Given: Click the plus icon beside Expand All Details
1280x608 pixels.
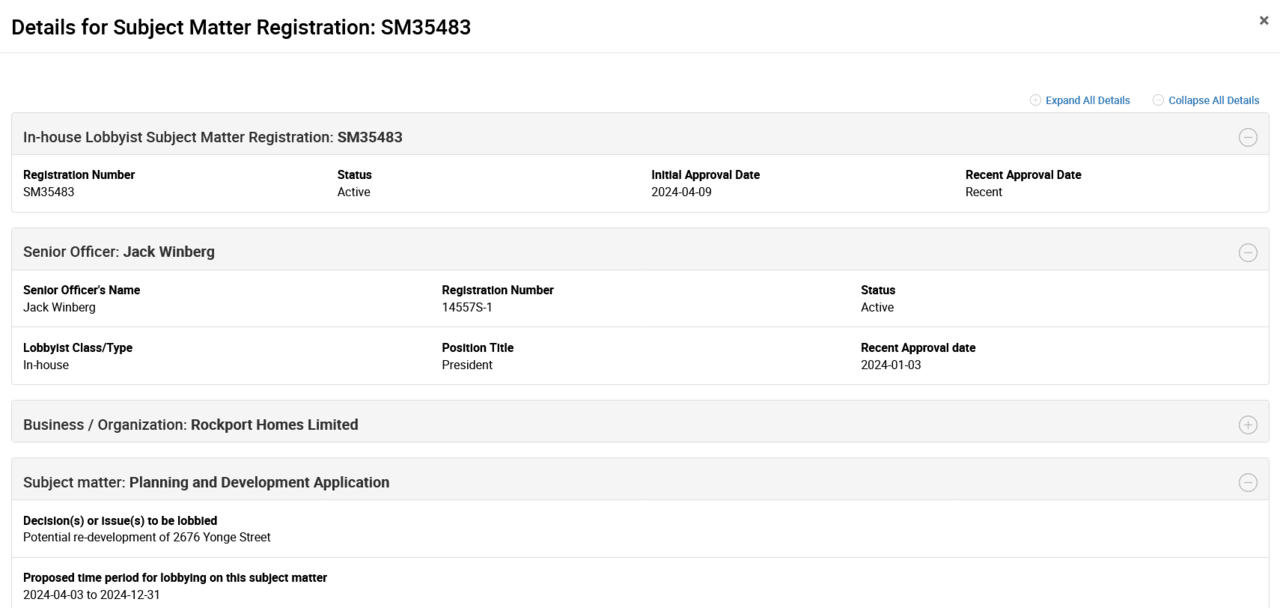Looking at the screenshot, I should [1036, 100].
